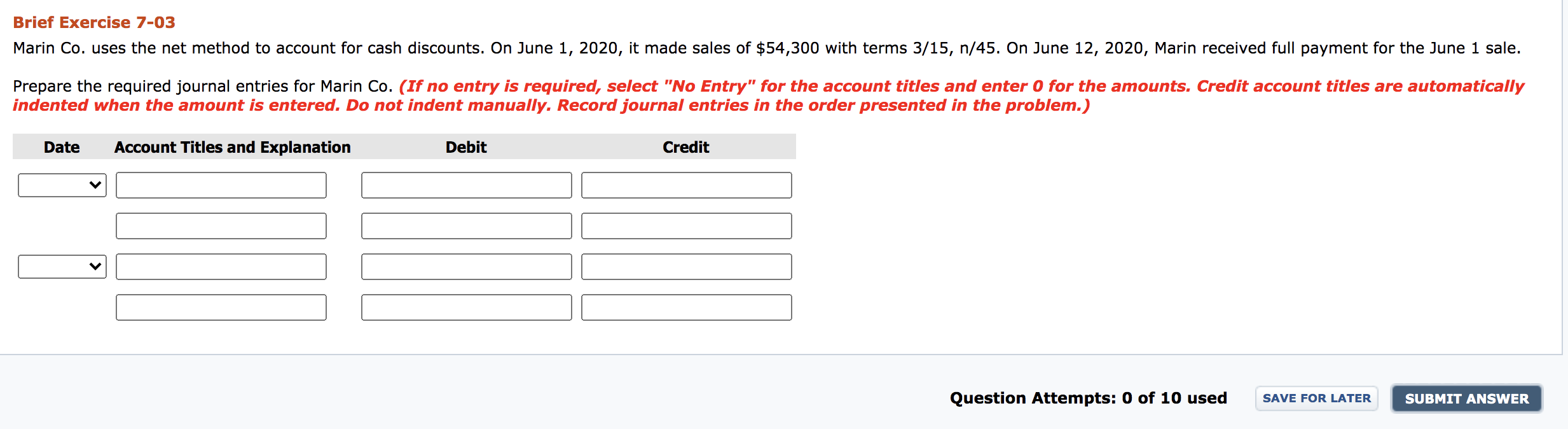
Task: Expand the chevron on the top Date selector
Action: (97, 185)
